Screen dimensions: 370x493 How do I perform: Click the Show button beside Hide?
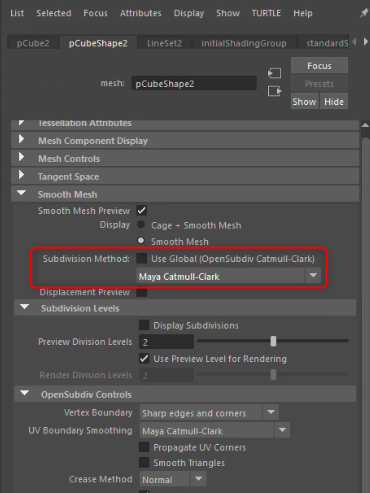click(x=304, y=101)
